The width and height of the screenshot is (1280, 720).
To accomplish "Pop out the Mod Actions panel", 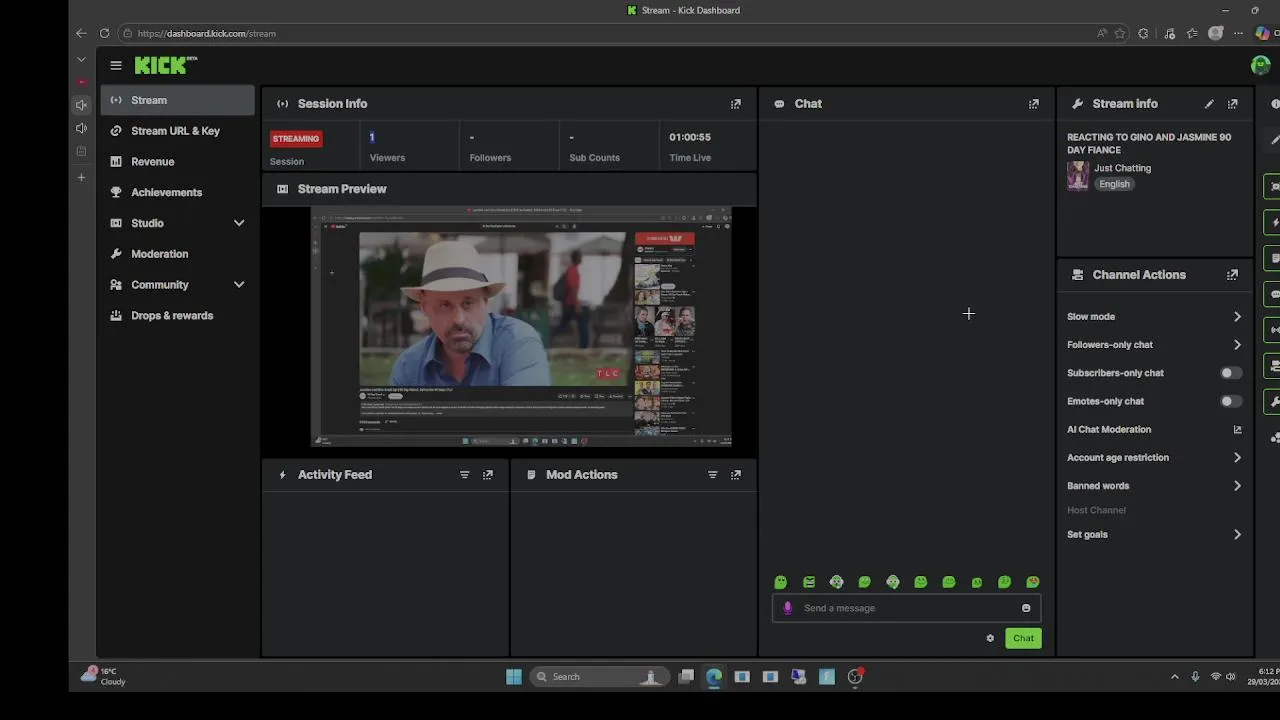I will [736, 475].
